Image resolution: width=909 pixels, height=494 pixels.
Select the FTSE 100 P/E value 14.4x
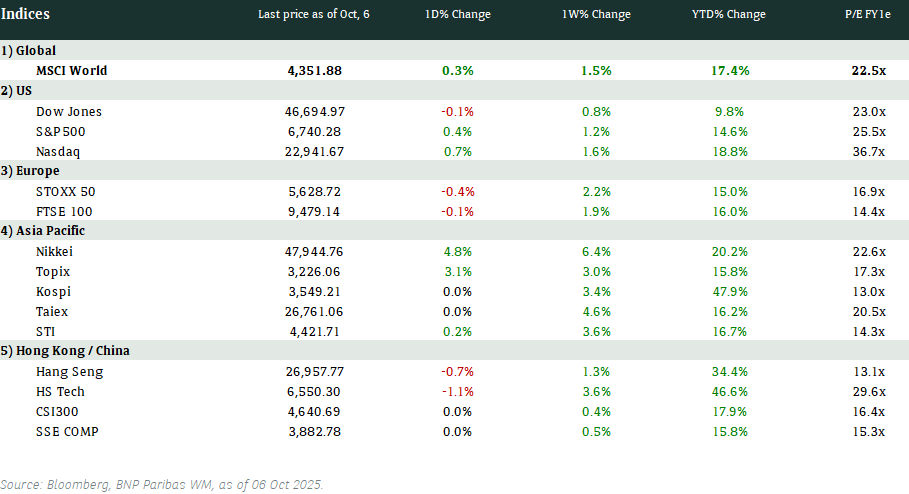pos(864,211)
